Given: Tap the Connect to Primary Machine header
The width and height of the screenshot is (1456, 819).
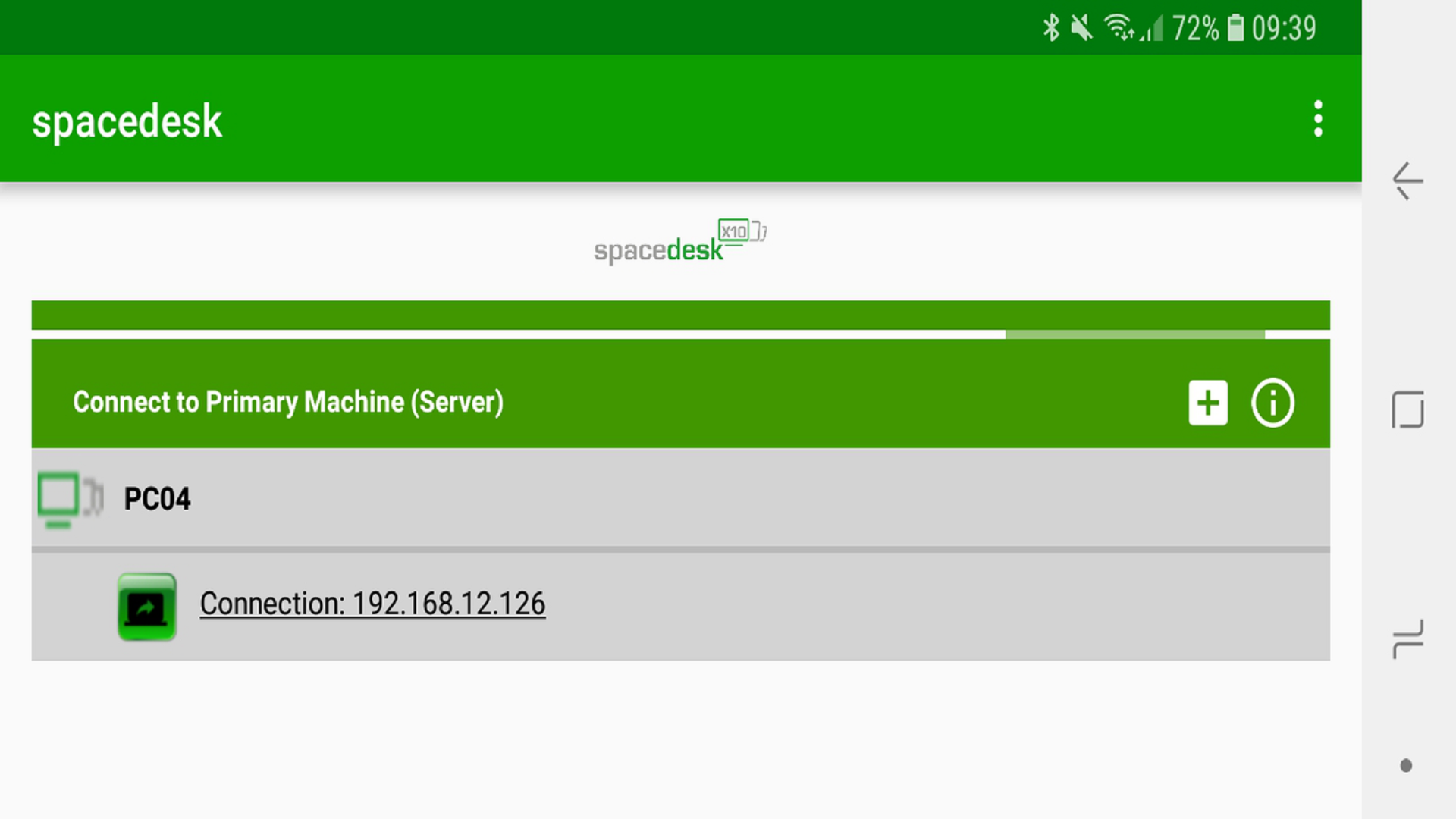Looking at the screenshot, I should pos(288,402).
